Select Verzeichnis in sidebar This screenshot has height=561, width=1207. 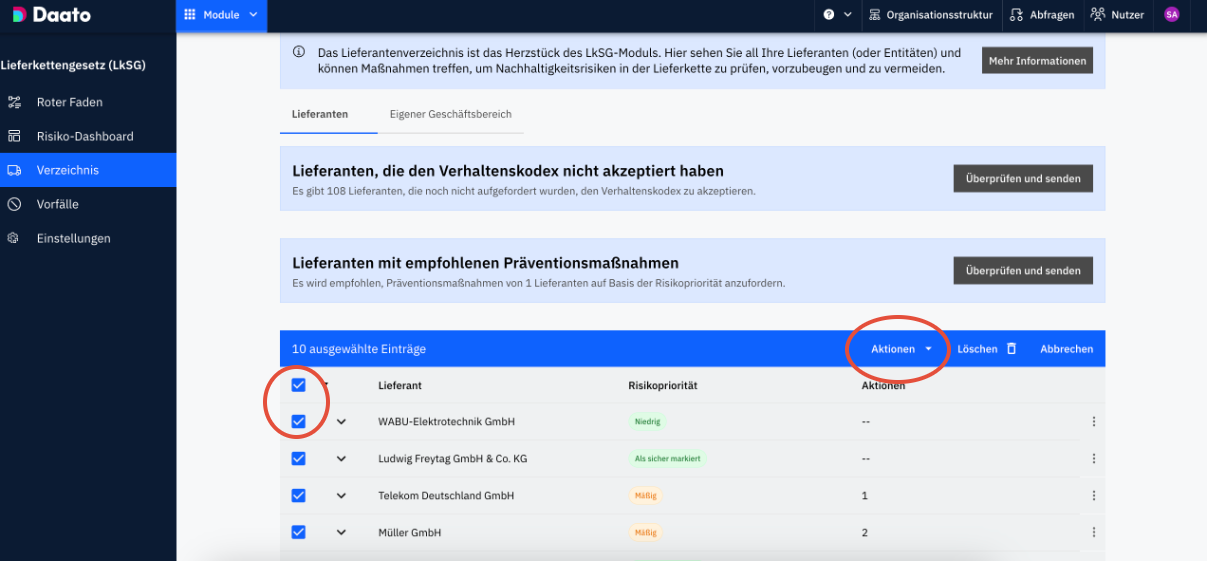tap(88, 170)
